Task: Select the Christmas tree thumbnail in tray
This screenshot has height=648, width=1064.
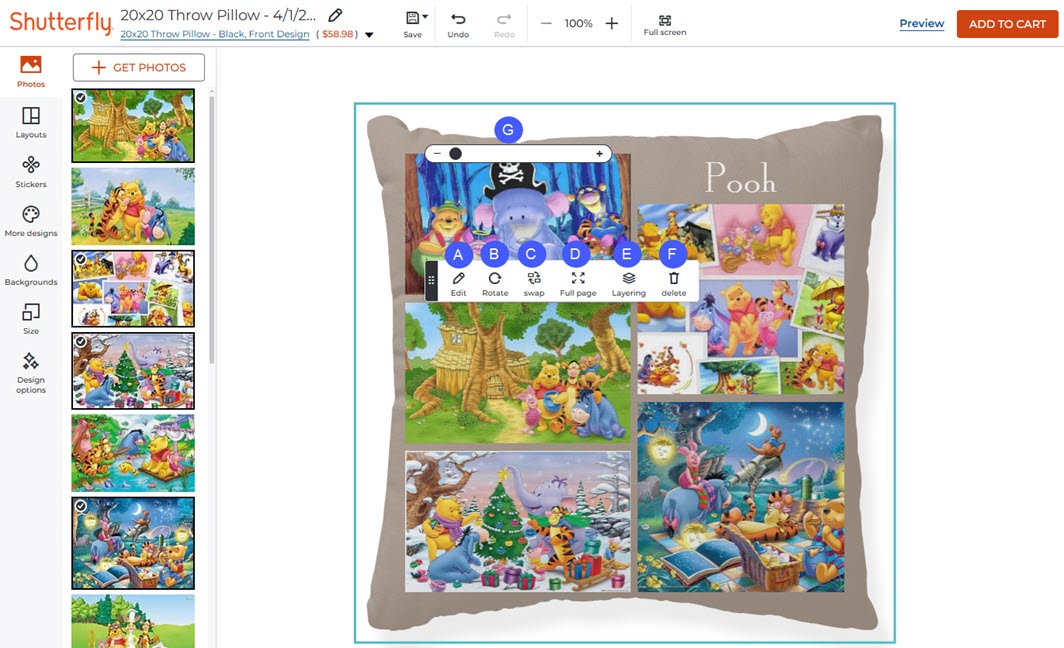Action: click(x=133, y=370)
